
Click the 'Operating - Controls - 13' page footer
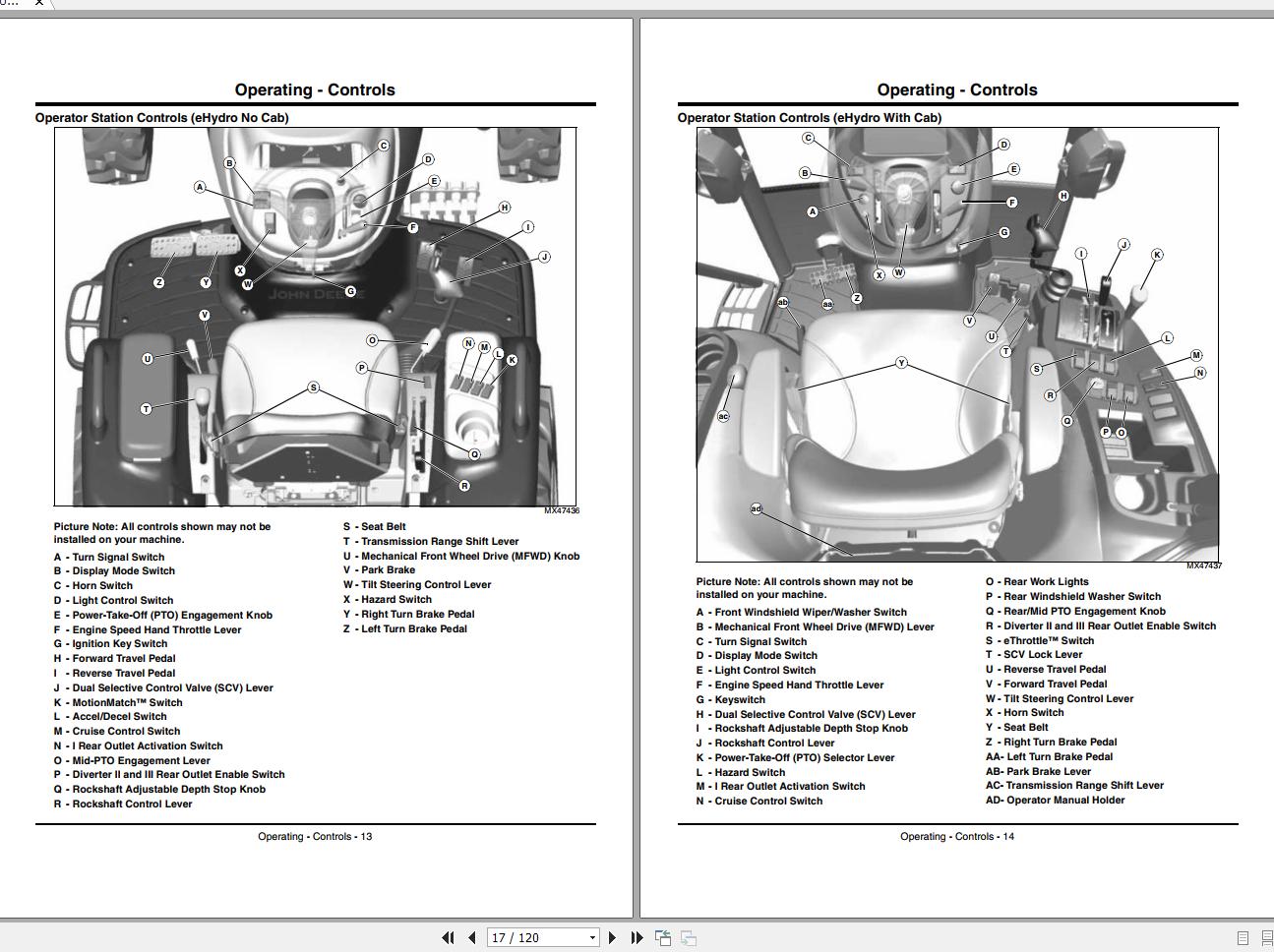[x=315, y=837]
